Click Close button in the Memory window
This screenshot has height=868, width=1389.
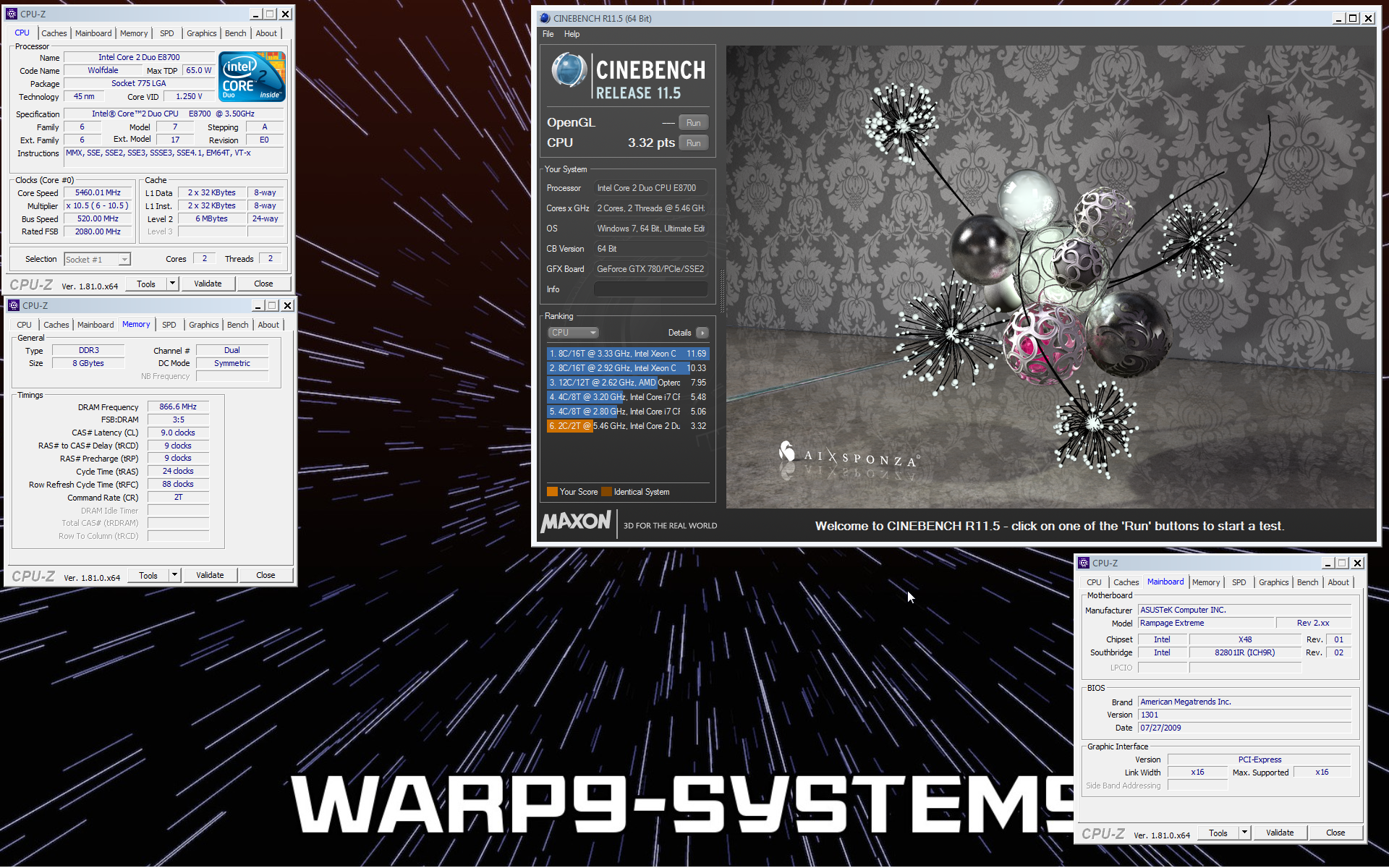tap(266, 575)
